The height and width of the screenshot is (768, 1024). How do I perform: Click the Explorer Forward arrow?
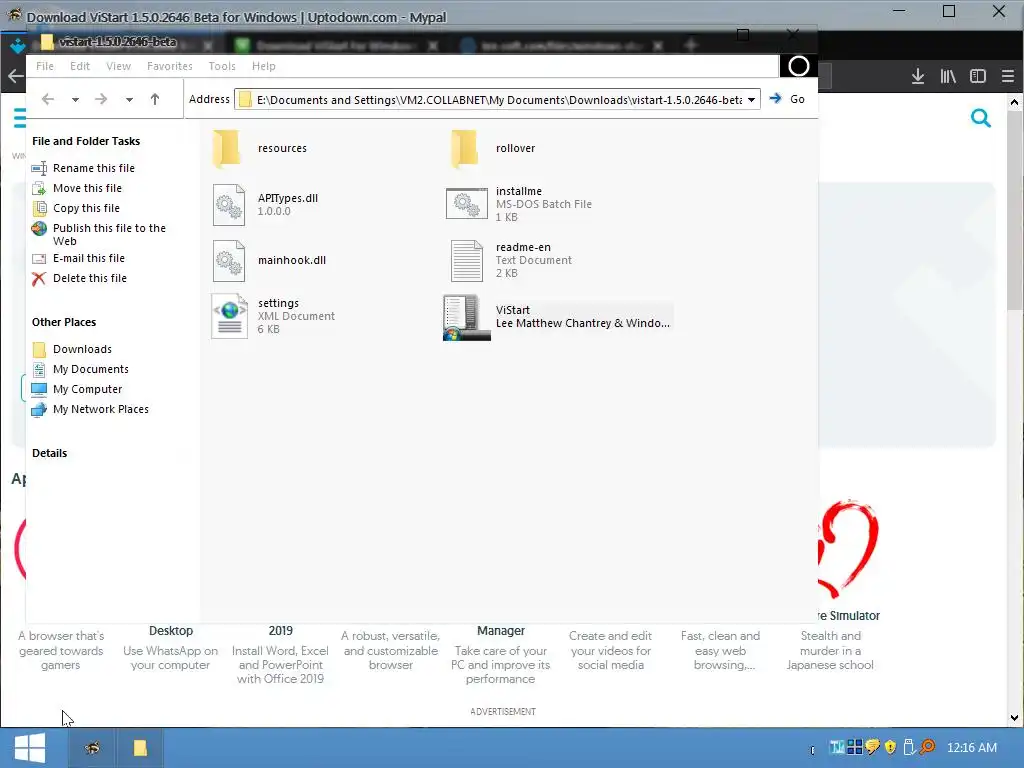[x=101, y=99]
